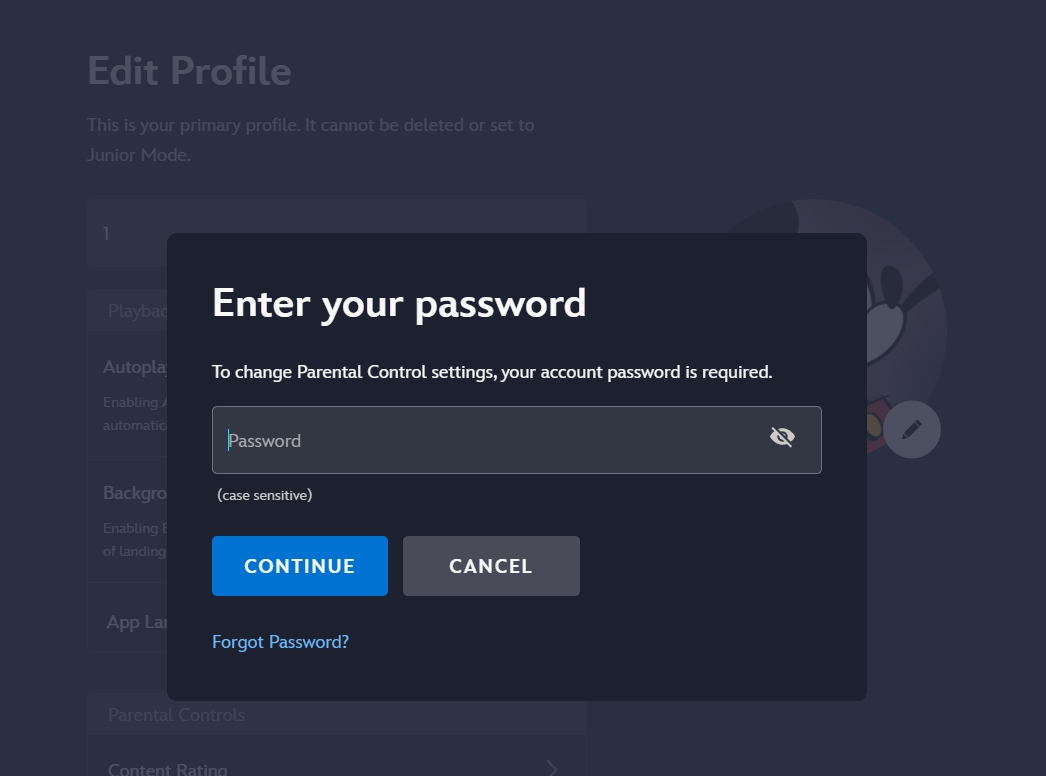Click the Background video setting label
The width and height of the screenshot is (1046, 776).
135,493
